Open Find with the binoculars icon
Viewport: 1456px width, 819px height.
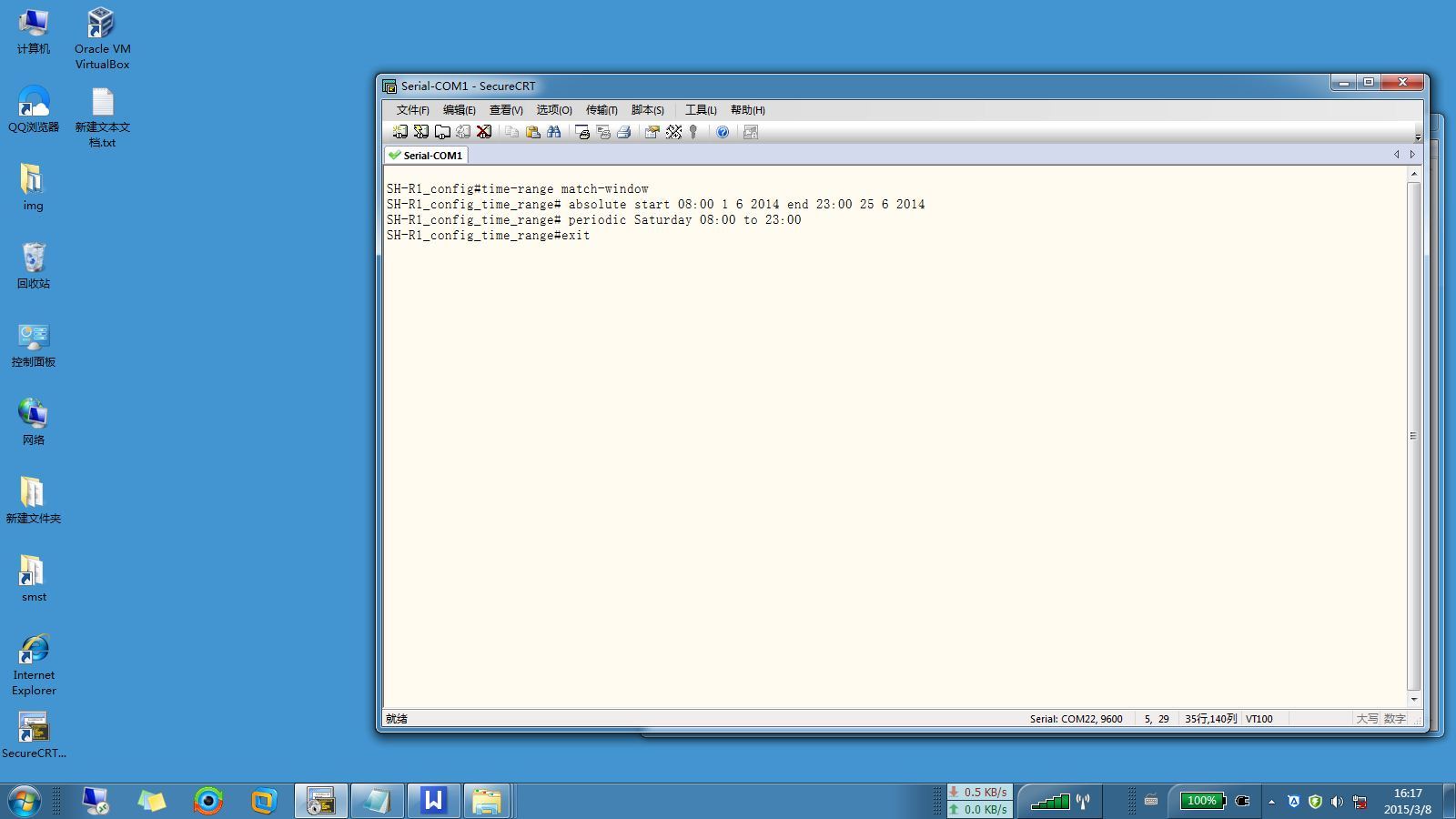tap(553, 132)
